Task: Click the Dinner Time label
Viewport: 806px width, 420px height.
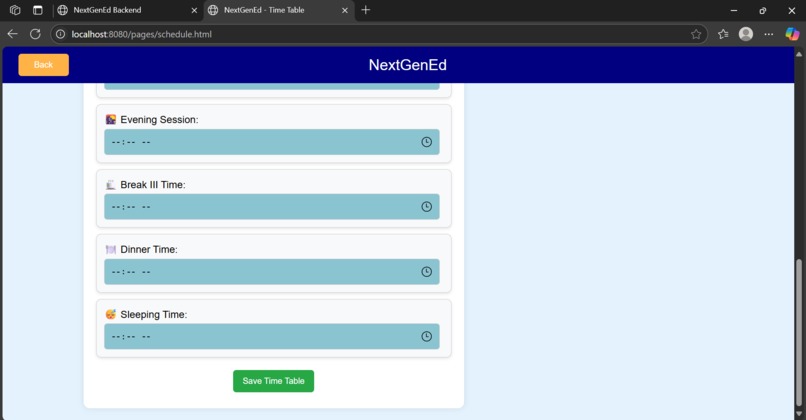Action: click(149, 249)
